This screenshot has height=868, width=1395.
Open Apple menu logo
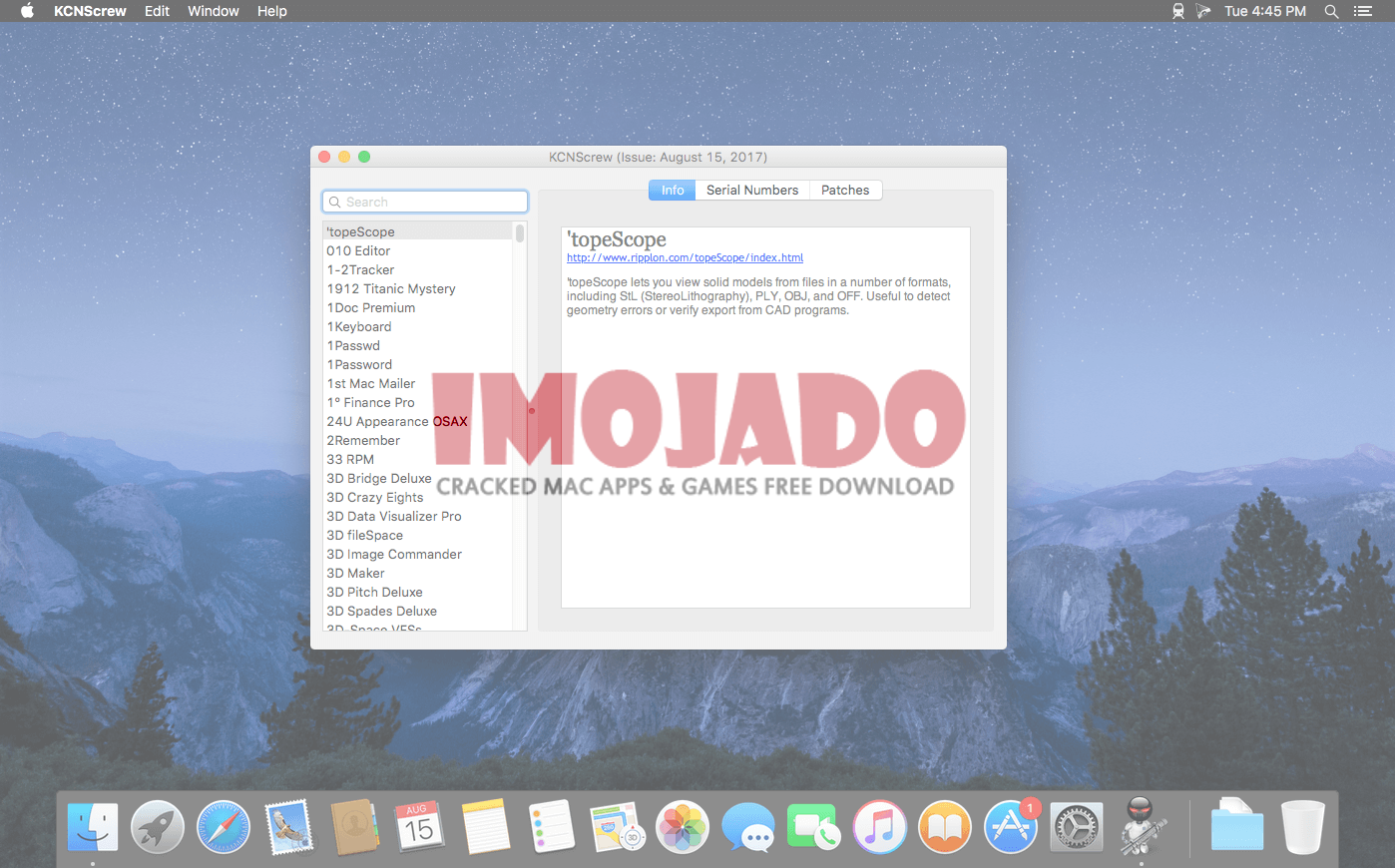[27, 11]
